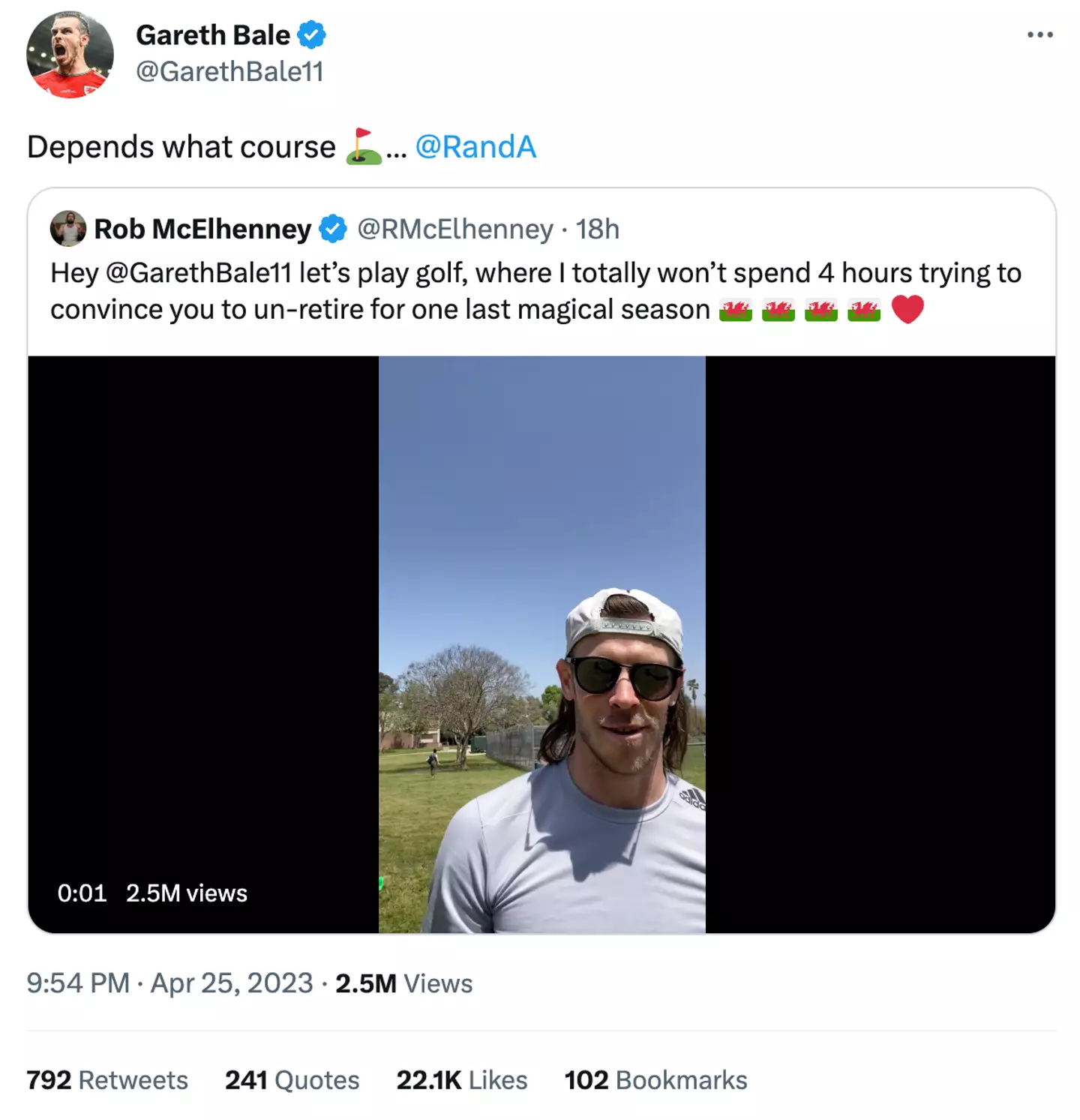Play the embedded video
The width and height of the screenshot is (1080, 1120).
tap(541, 644)
